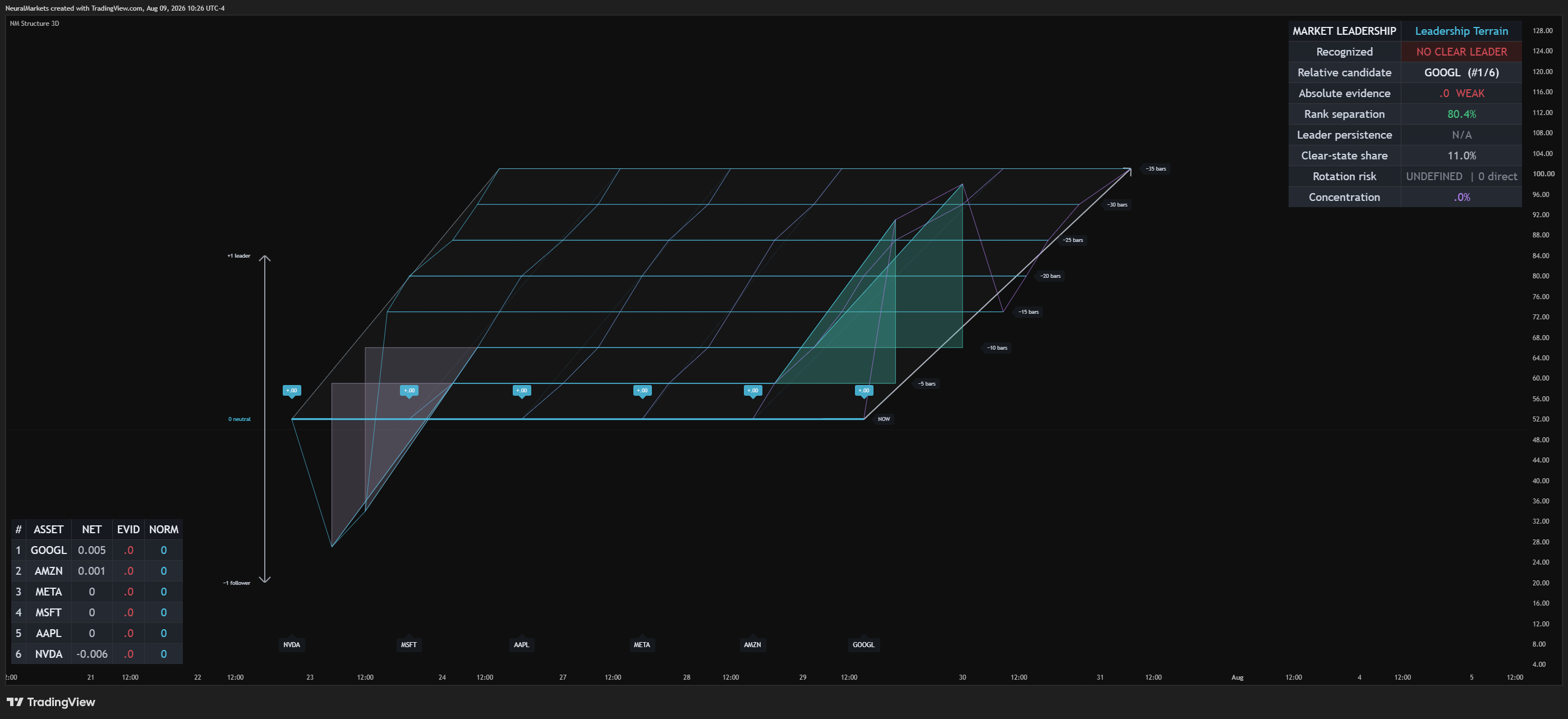Image resolution: width=1568 pixels, height=719 pixels.
Task: Click the +.00 value tag above GOOGL column
Action: tap(864, 391)
